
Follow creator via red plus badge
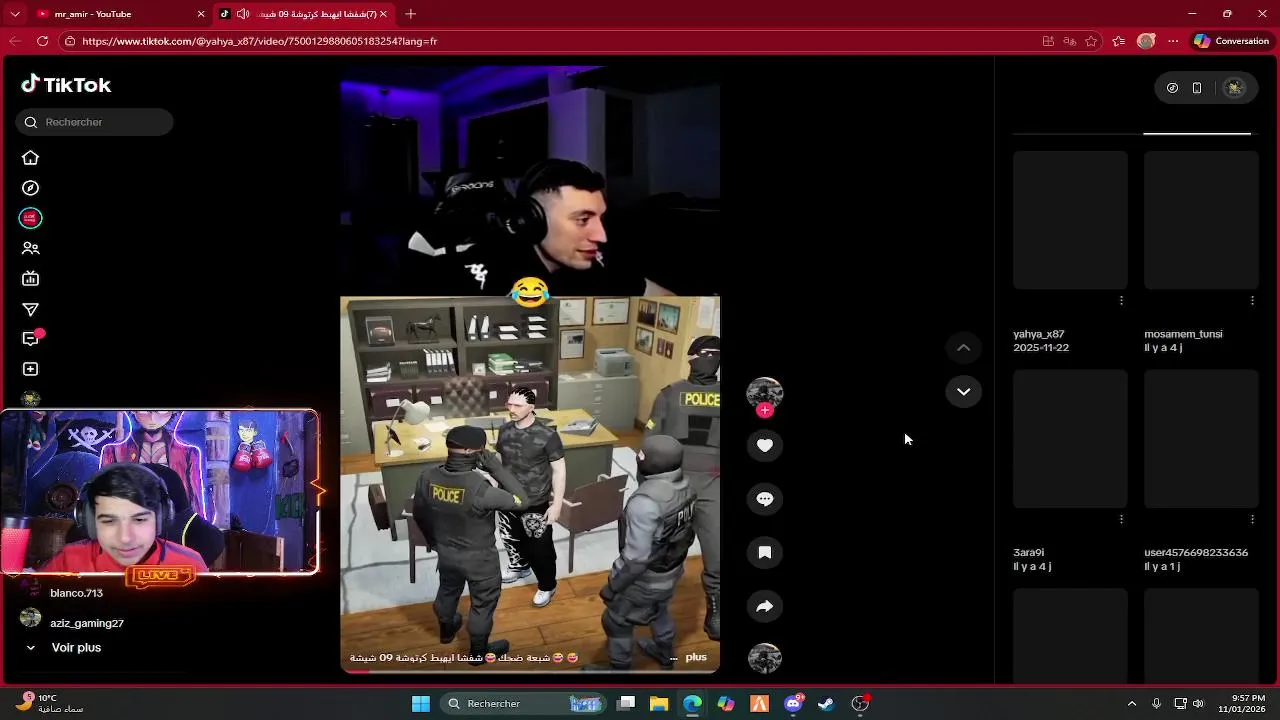pos(765,410)
